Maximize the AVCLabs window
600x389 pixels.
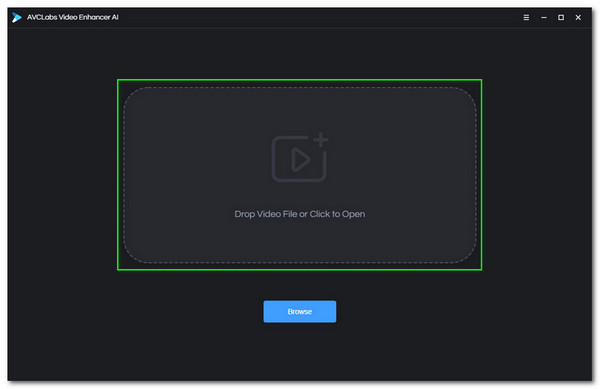pos(561,18)
